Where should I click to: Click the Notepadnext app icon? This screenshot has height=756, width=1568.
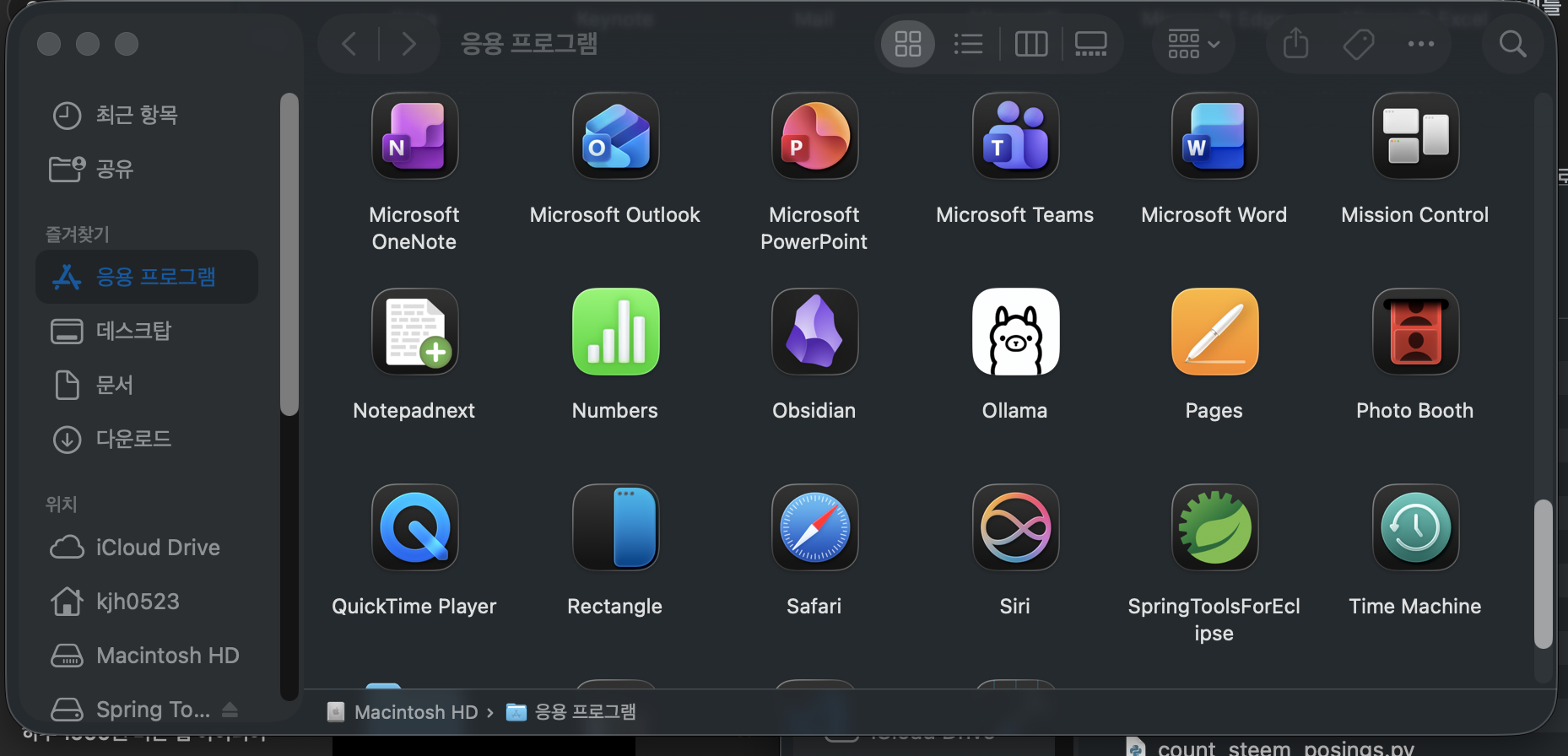[414, 332]
